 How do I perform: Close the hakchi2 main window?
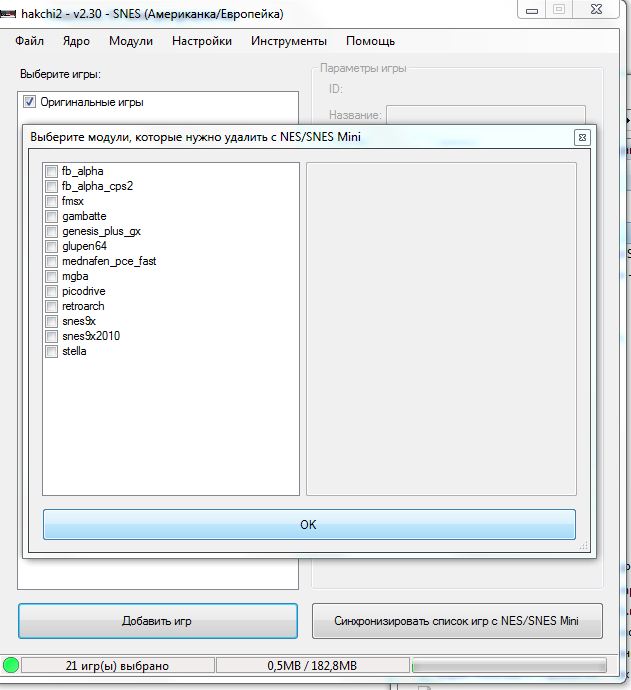[596, 10]
